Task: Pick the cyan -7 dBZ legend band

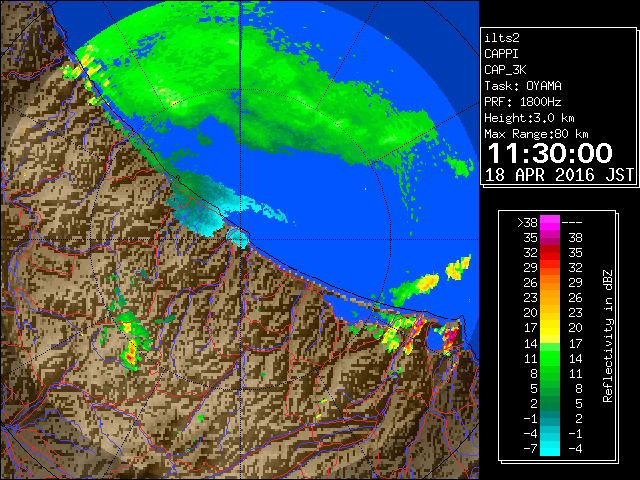Action: pyautogui.click(x=550, y=449)
